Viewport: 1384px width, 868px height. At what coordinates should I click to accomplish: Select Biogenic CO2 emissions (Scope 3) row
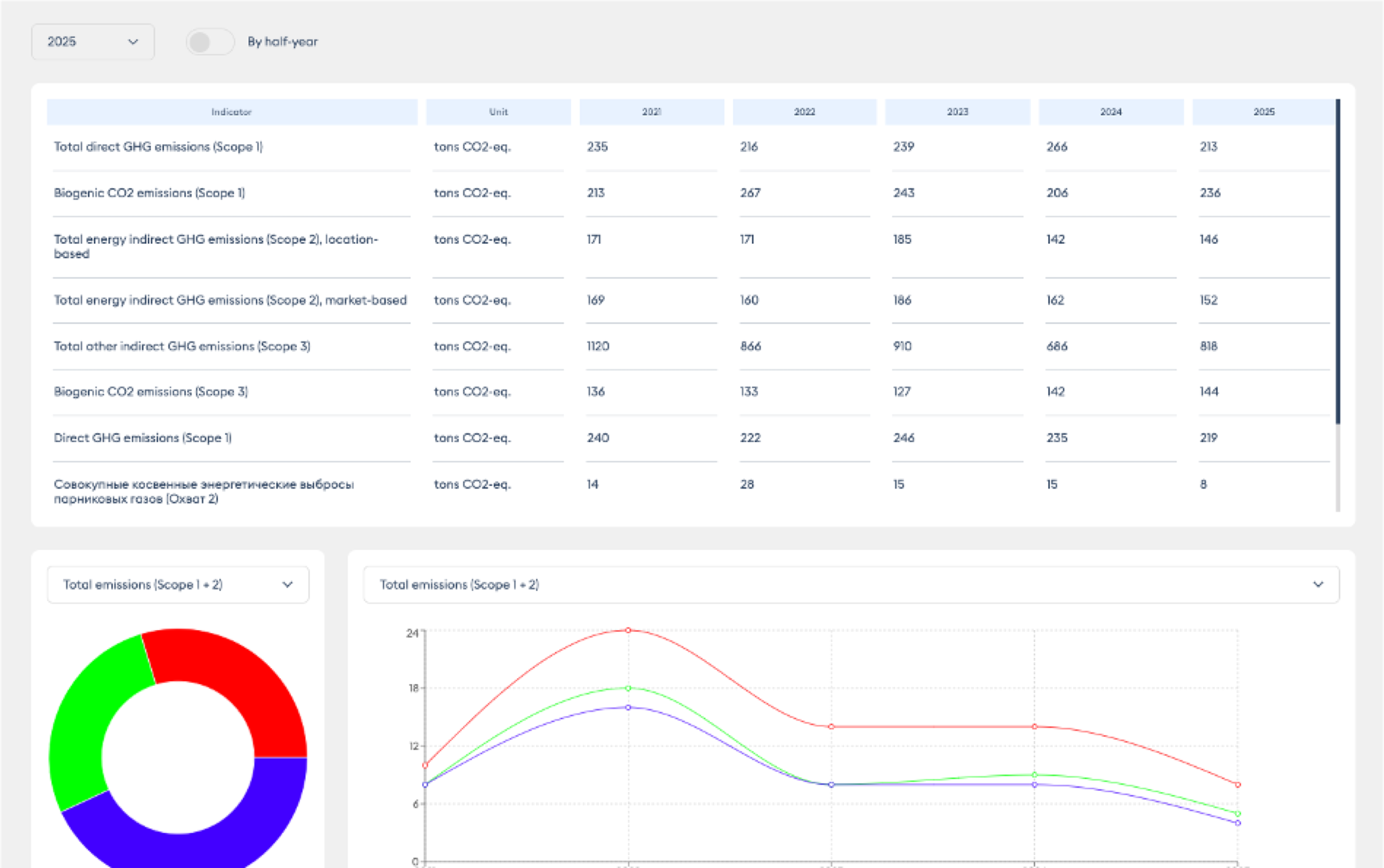[151, 392]
